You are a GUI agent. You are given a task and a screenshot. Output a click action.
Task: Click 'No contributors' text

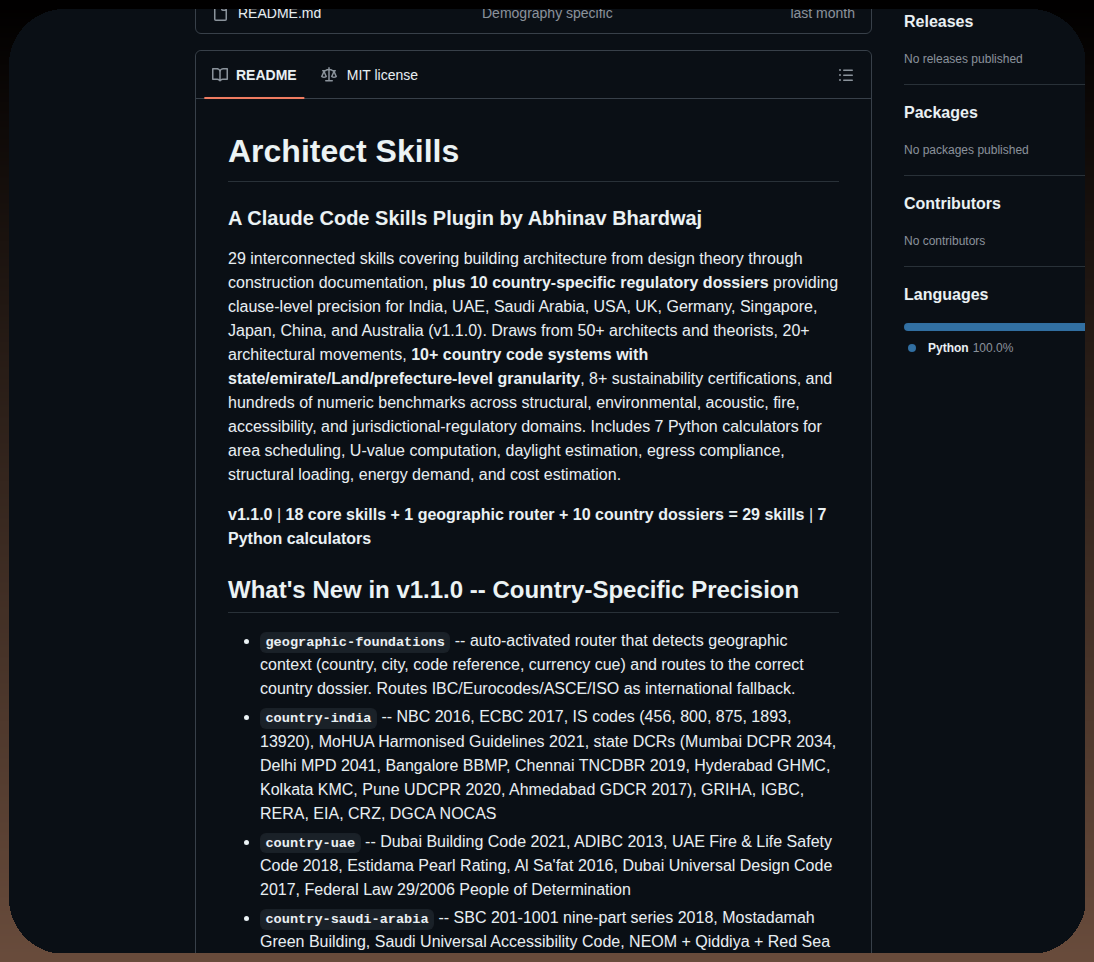point(944,241)
